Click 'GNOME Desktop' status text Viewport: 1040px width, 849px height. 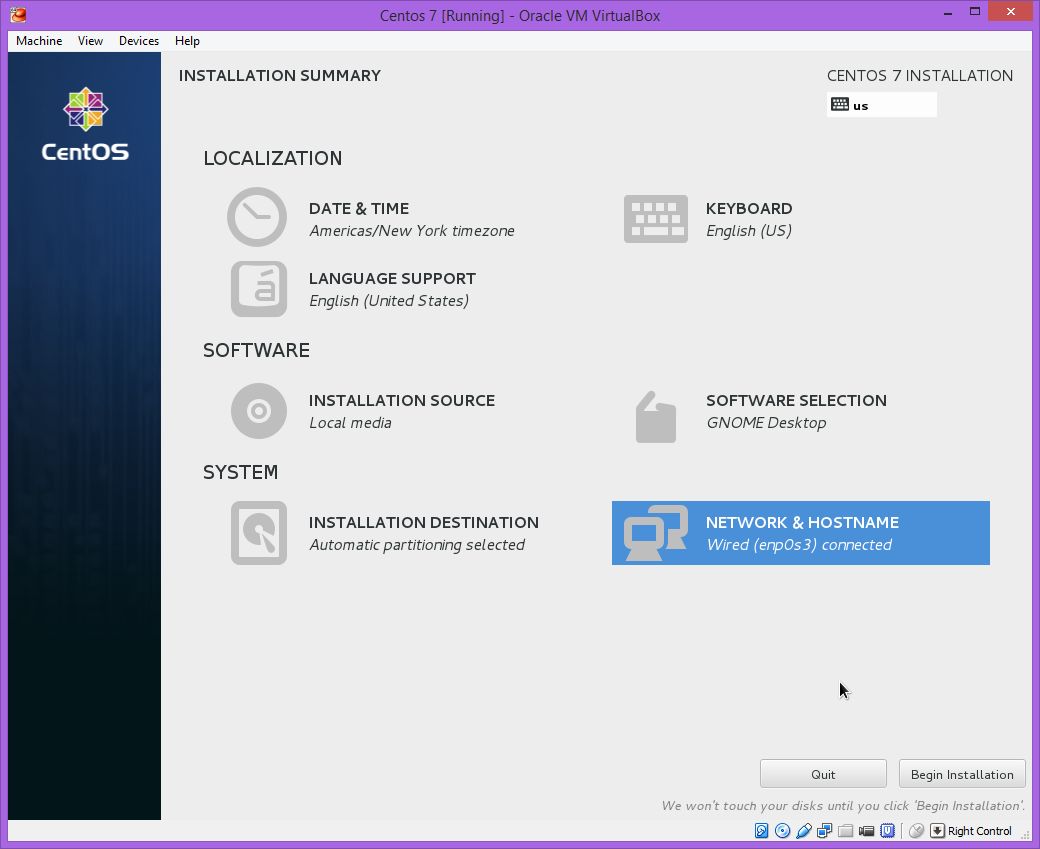coord(766,423)
